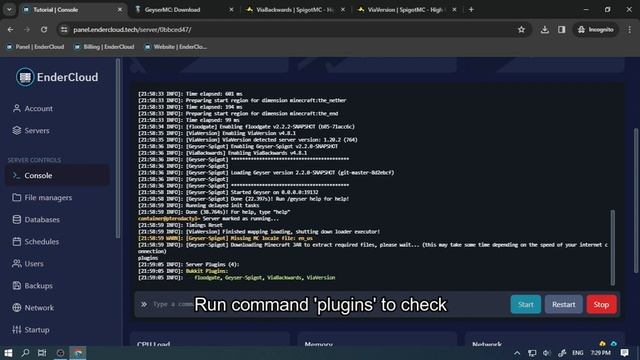The height and width of the screenshot is (360, 640).
Task: Click 'Server Plugins (4):' console line
Action: coord(212,264)
